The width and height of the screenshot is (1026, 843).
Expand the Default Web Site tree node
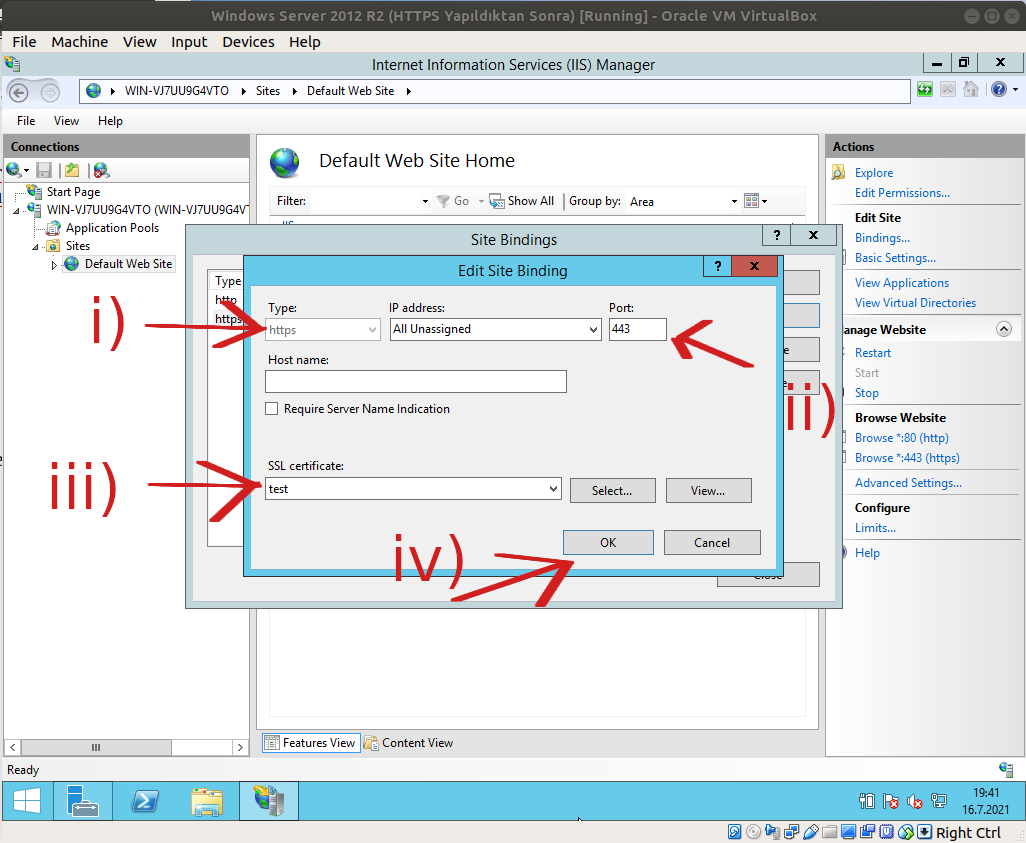(54, 265)
